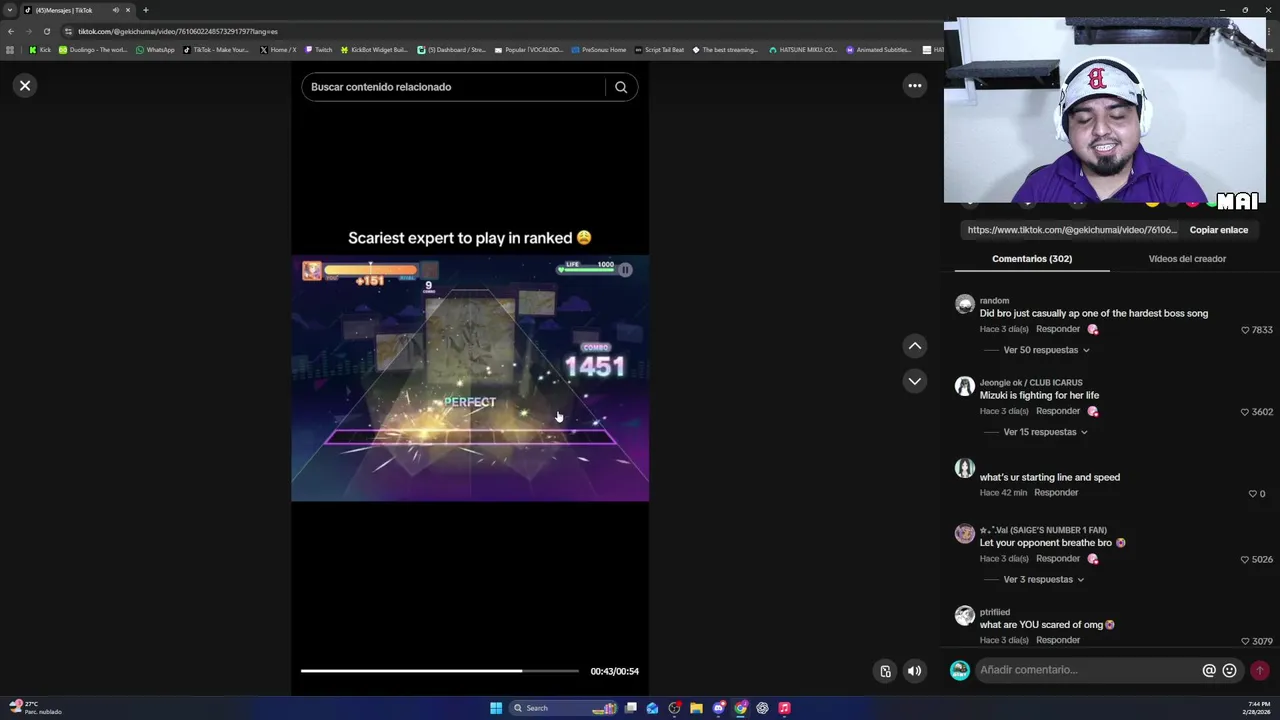Click the search magnifier in related content bar
Image resolution: width=1280 pixels, height=720 pixels.
point(621,87)
